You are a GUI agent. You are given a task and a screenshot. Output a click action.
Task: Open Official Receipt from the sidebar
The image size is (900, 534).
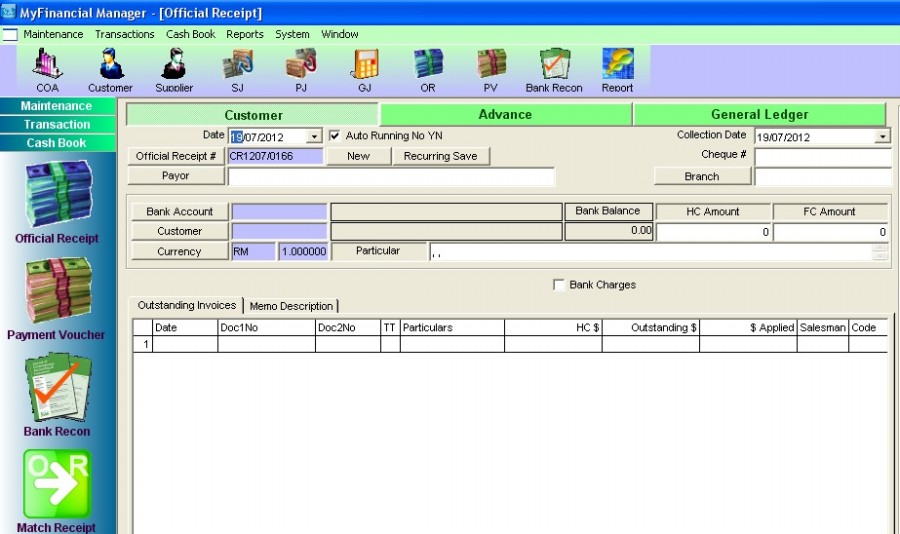click(57, 203)
